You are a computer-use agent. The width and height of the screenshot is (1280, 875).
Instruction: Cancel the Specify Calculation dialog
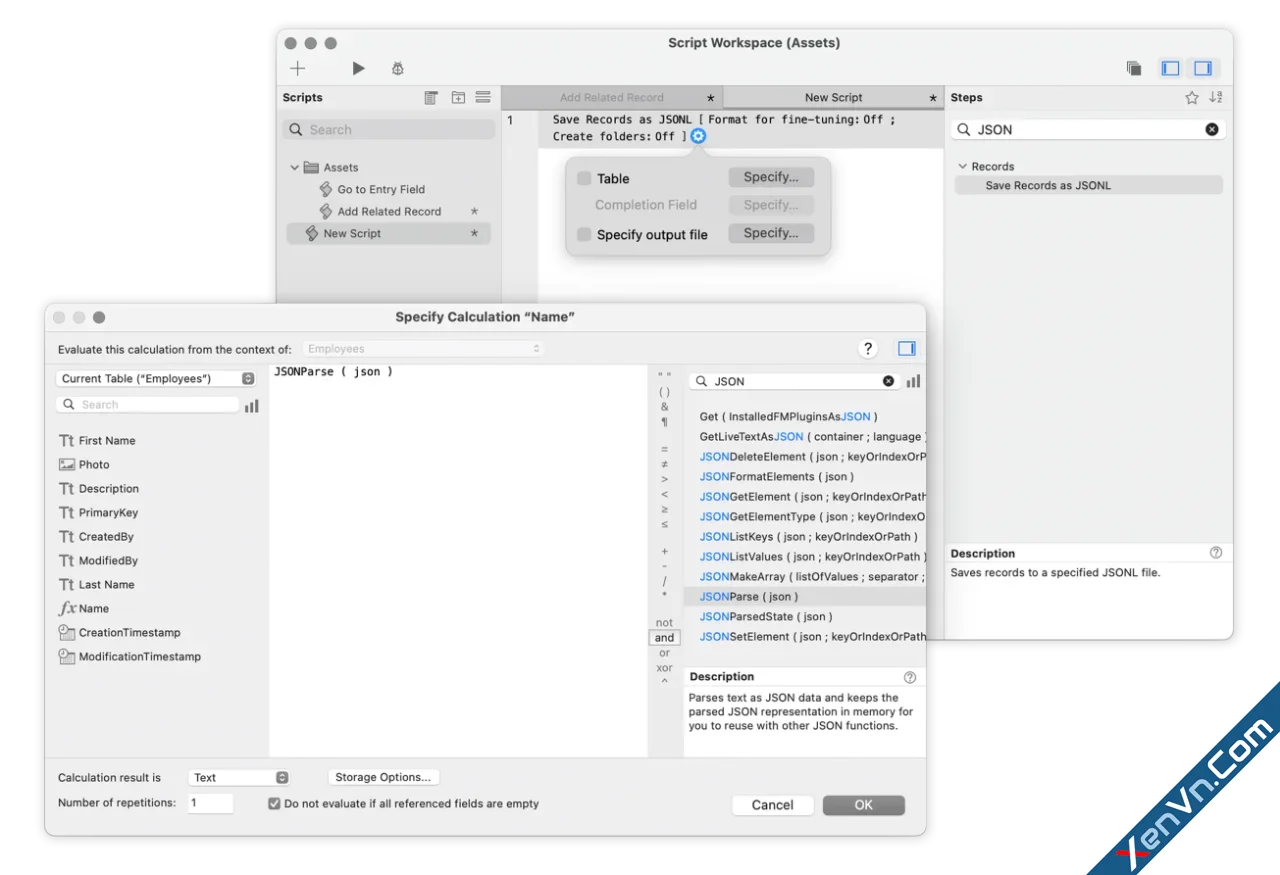pyautogui.click(x=773, y=805)
